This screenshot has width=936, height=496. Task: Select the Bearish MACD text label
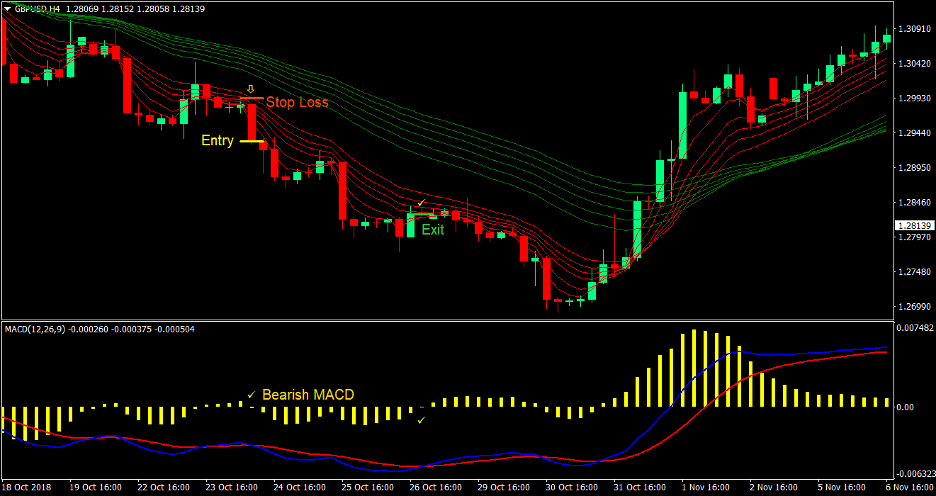click(x=308, y=395)
